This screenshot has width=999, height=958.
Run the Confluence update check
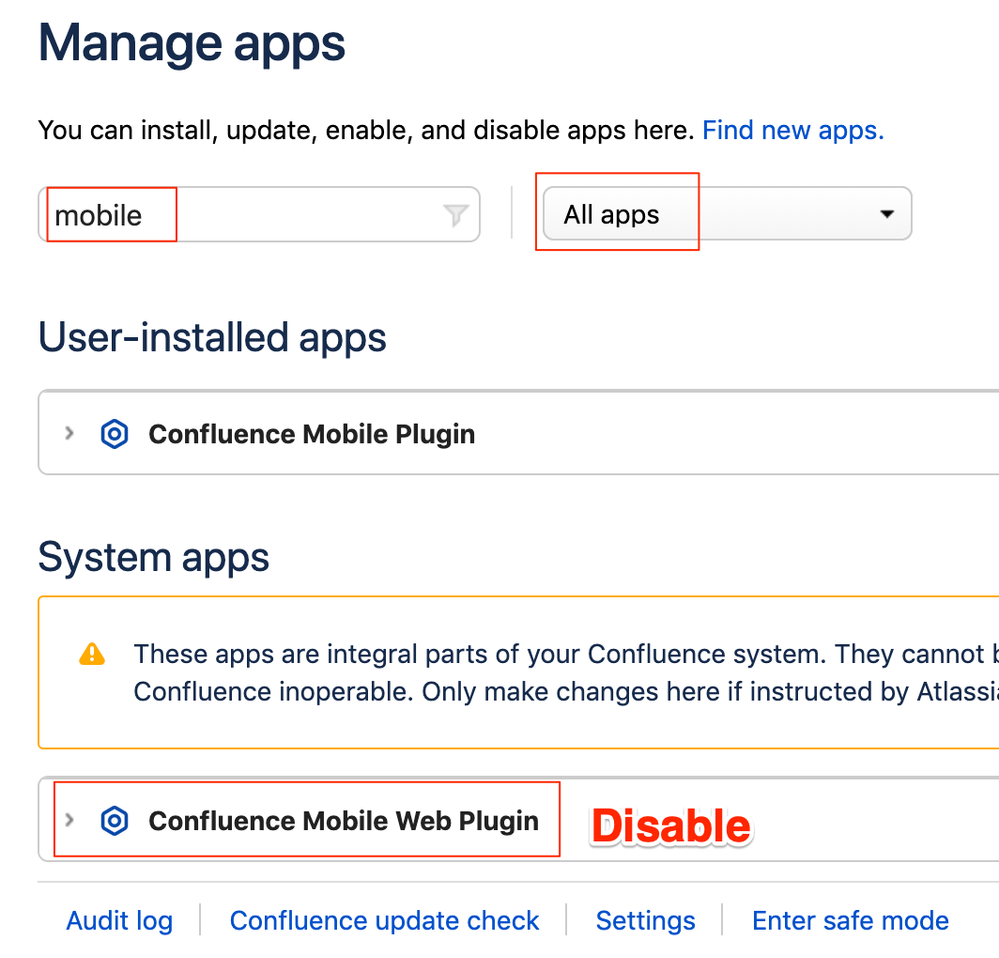coord(384,920)
